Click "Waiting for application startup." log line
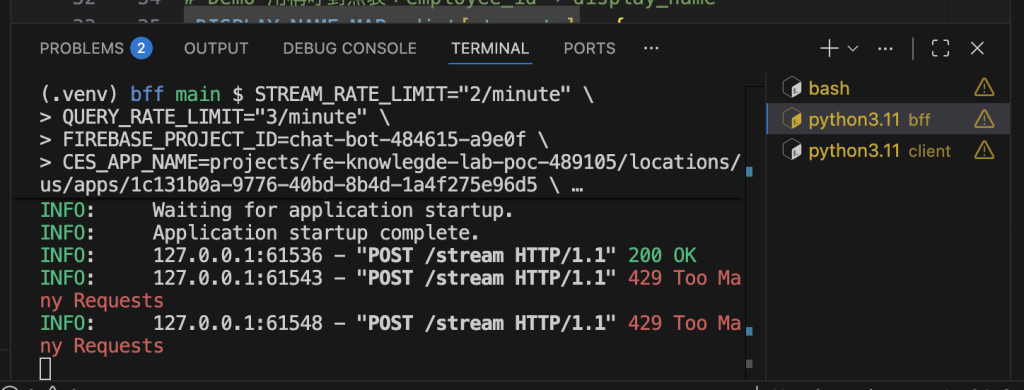 (333, 211)
